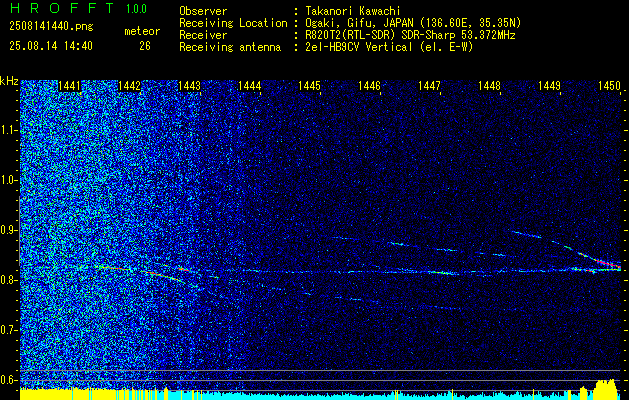629x400 pixels.
Task: Click time marker 1445
Action: pos(309,85)
